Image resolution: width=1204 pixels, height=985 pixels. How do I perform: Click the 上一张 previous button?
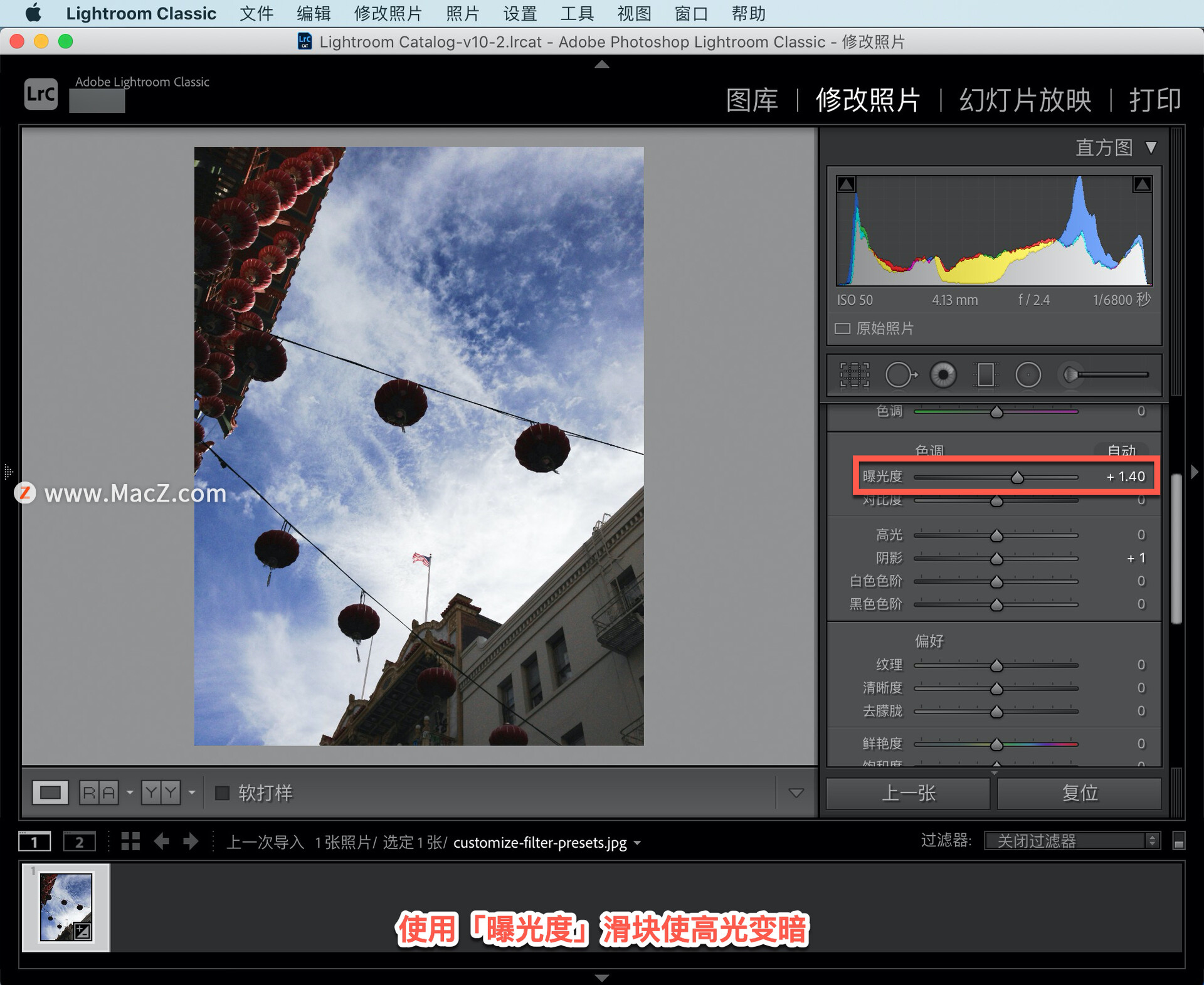(908, 793)
